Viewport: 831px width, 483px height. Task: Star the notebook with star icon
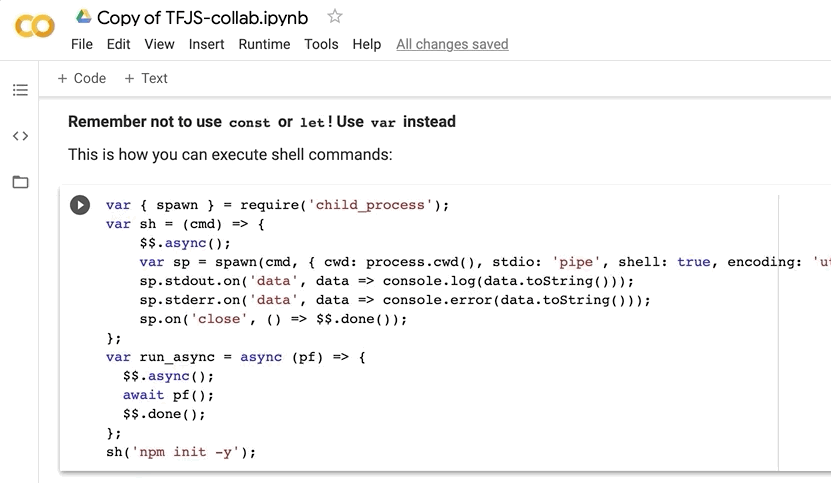coord(335,16)
